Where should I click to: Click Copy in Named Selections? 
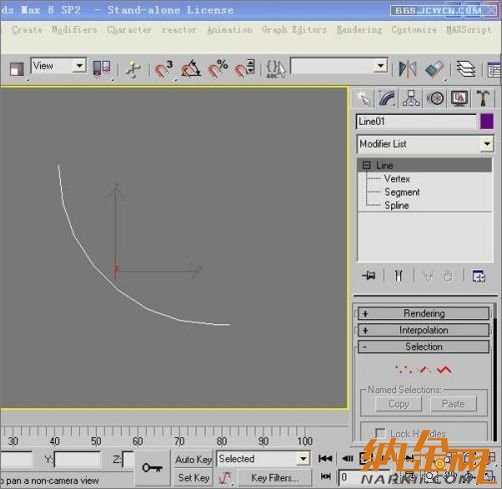click(x=399, y=404)
